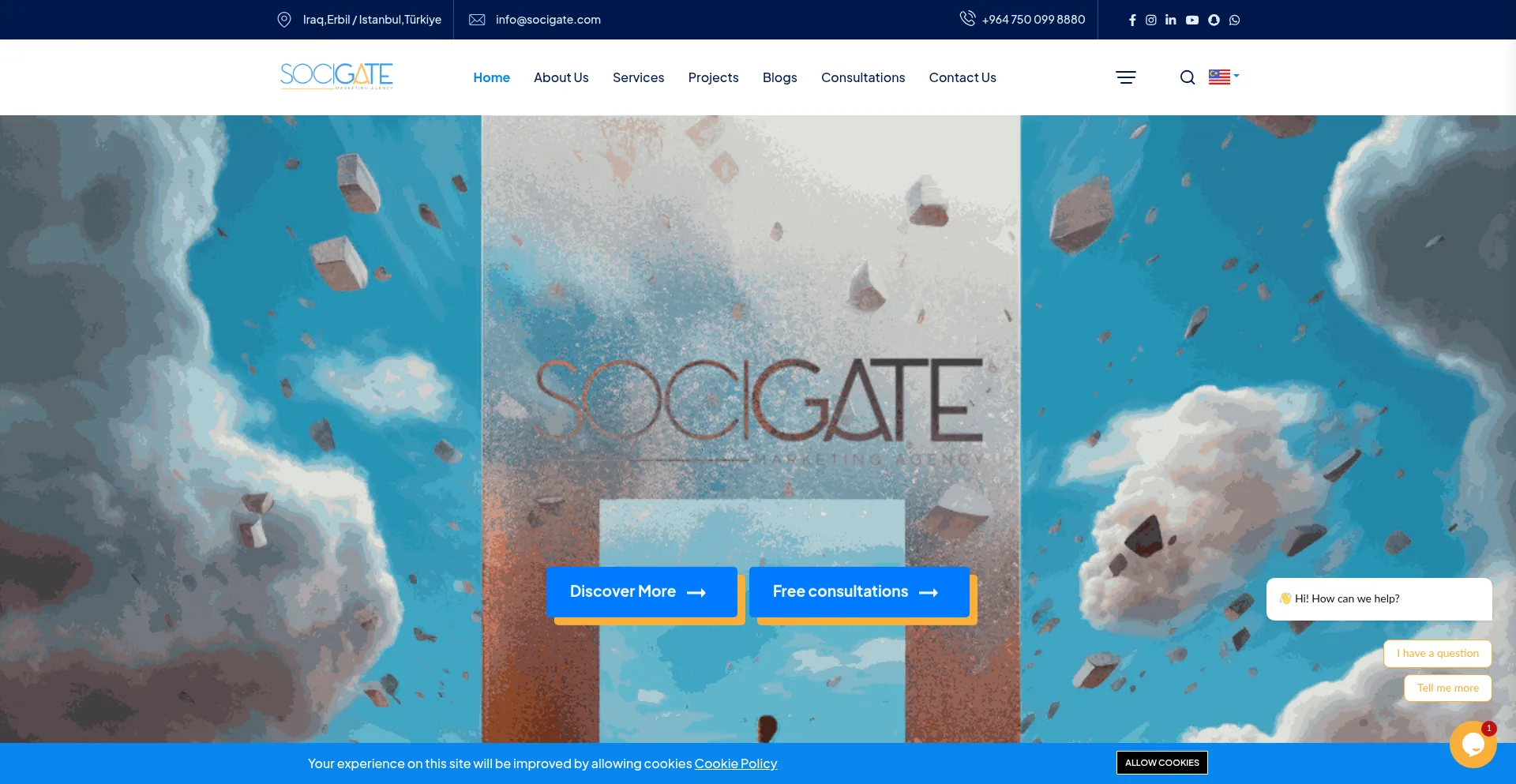Open the Instagram social icon
Image resolution: width=1516 pixels, height=784 pixels.
1151,20
